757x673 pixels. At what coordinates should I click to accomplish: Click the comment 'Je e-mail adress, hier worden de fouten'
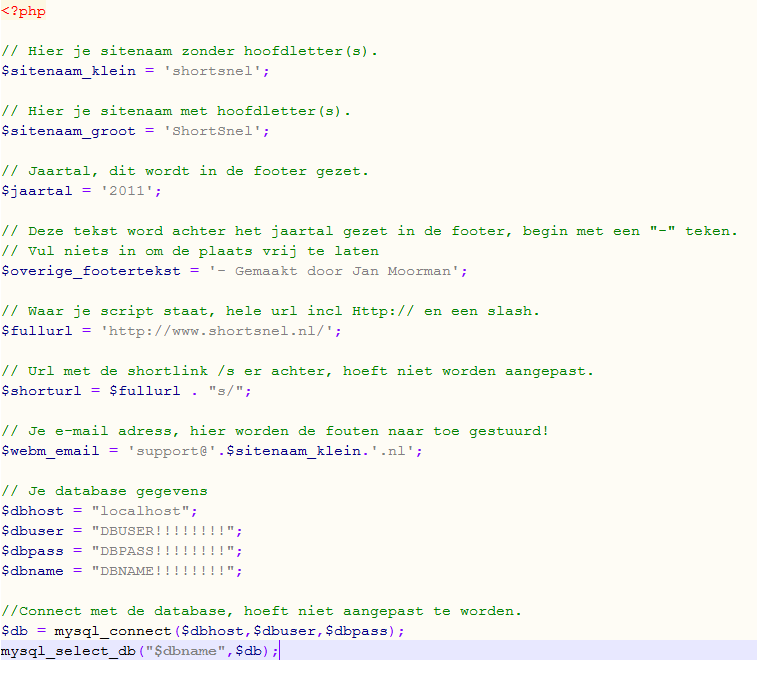tap(275, 431)
